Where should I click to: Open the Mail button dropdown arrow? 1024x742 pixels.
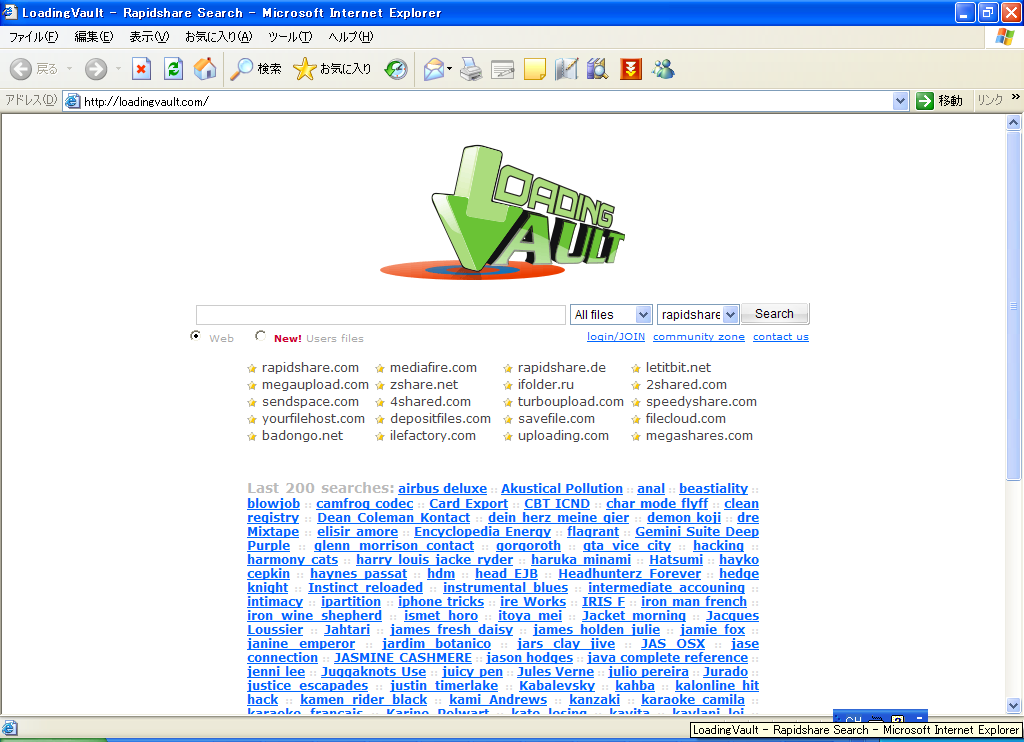click(x=449, y=69)
